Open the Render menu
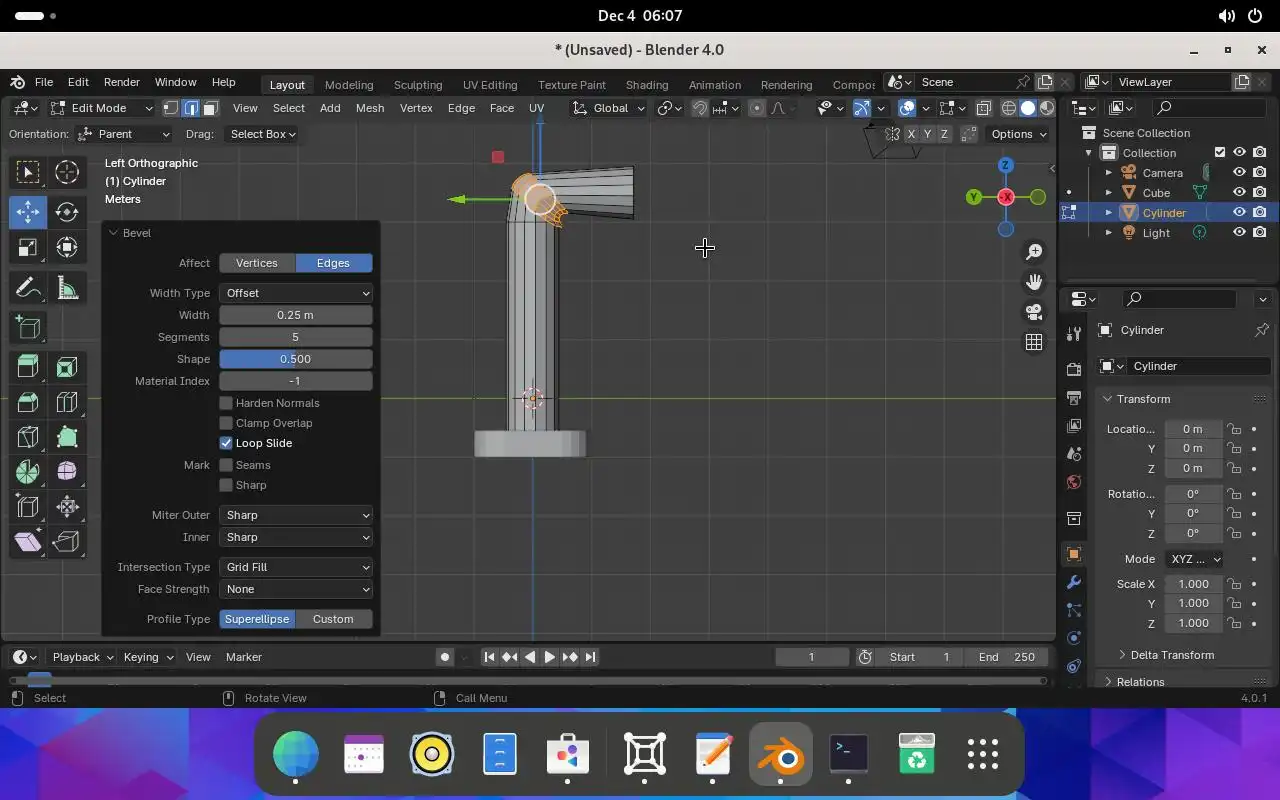The height and width of the screenshot is (800, 1280). 122,82
